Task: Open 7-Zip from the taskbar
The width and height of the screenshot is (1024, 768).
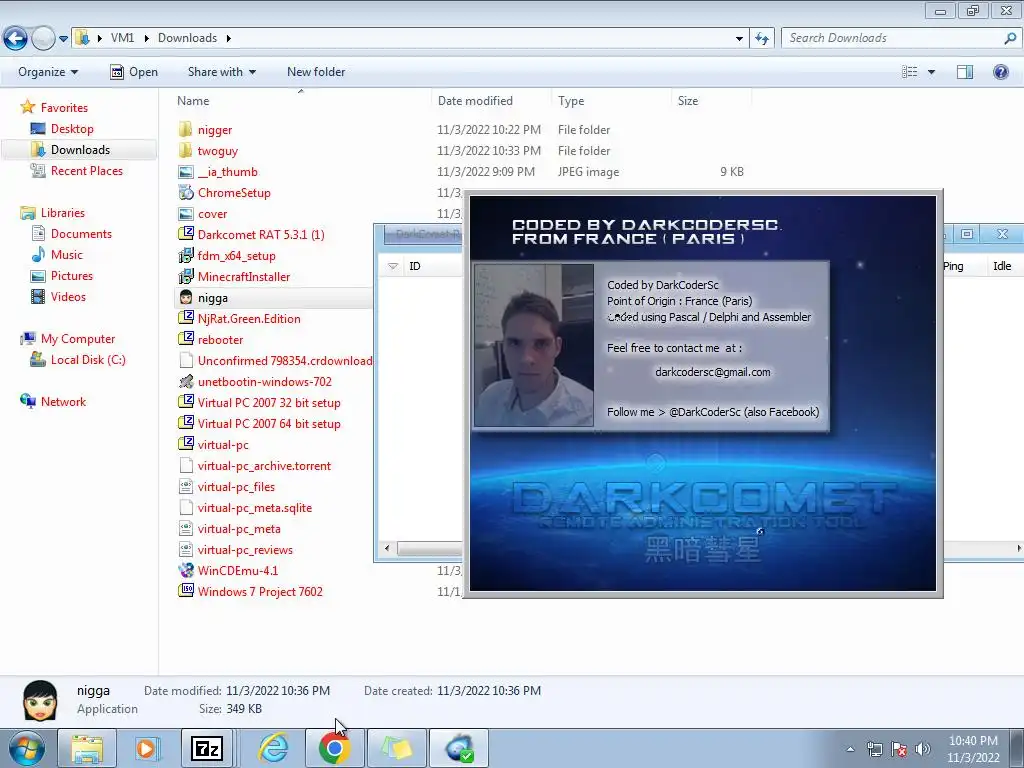Action: click(206, 748)
